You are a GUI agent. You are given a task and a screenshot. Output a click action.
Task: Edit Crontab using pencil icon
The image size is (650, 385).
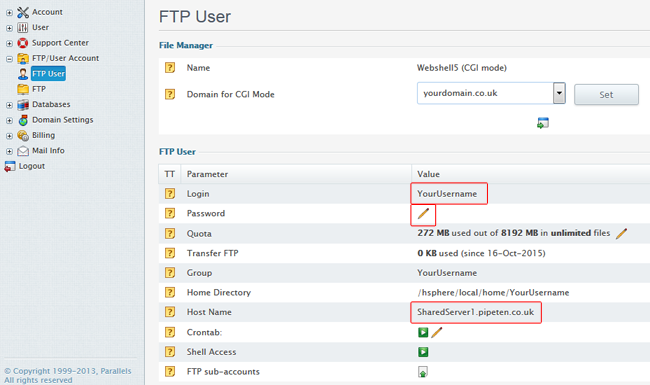[x=437, y=332]
